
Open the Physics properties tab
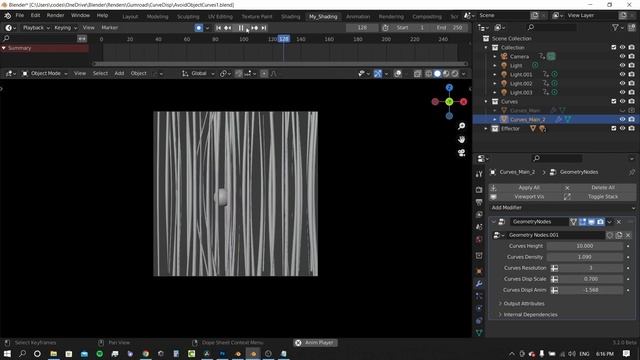(x=479, y=308)
